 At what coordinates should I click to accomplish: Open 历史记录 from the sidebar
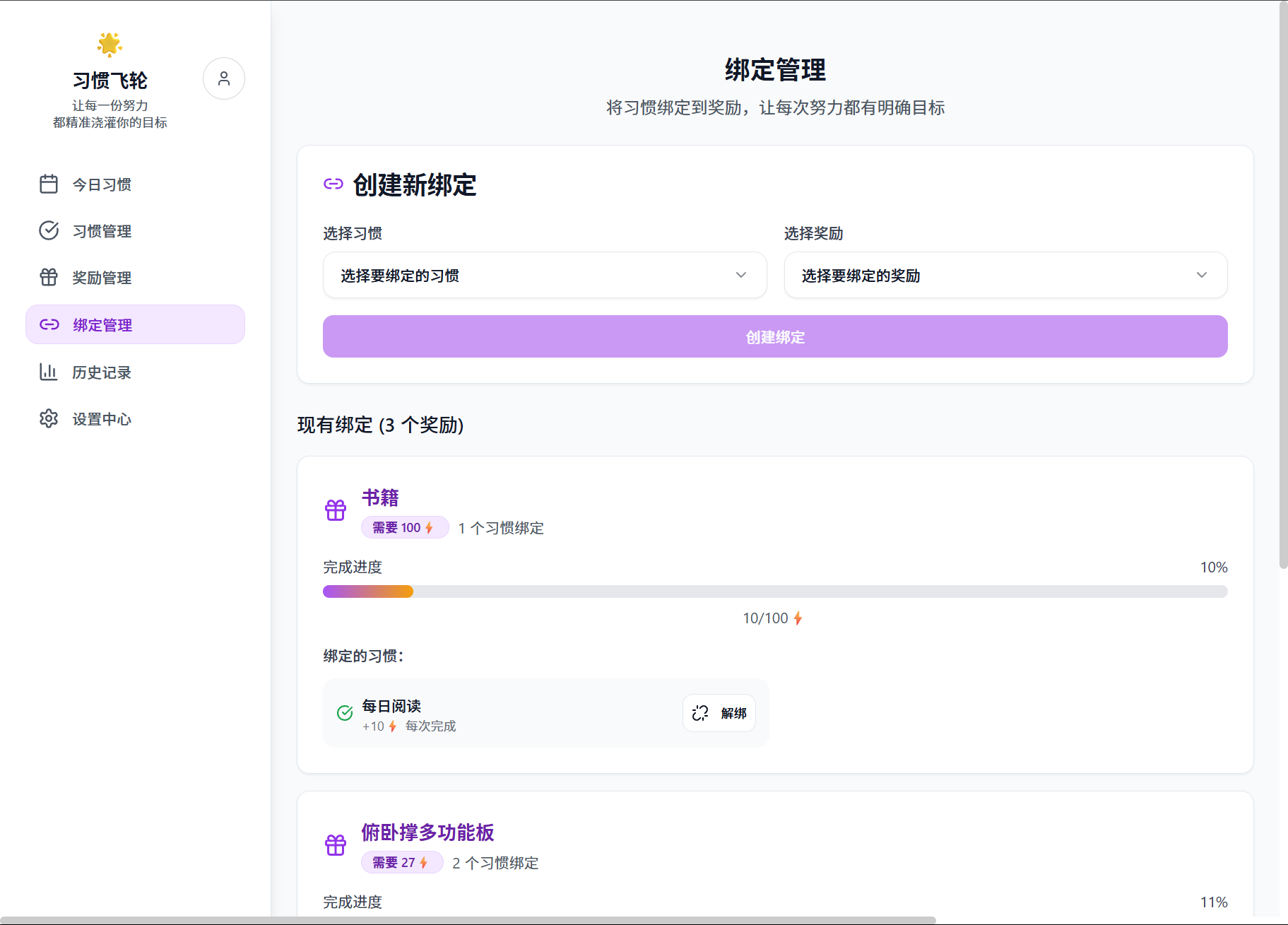point(135,372)
